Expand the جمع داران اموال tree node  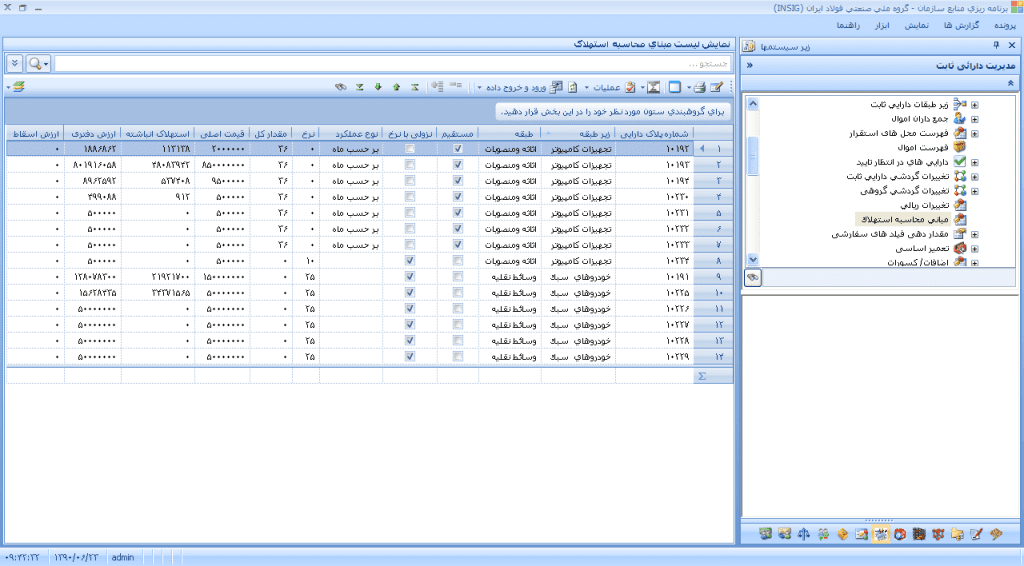[974, 118]
